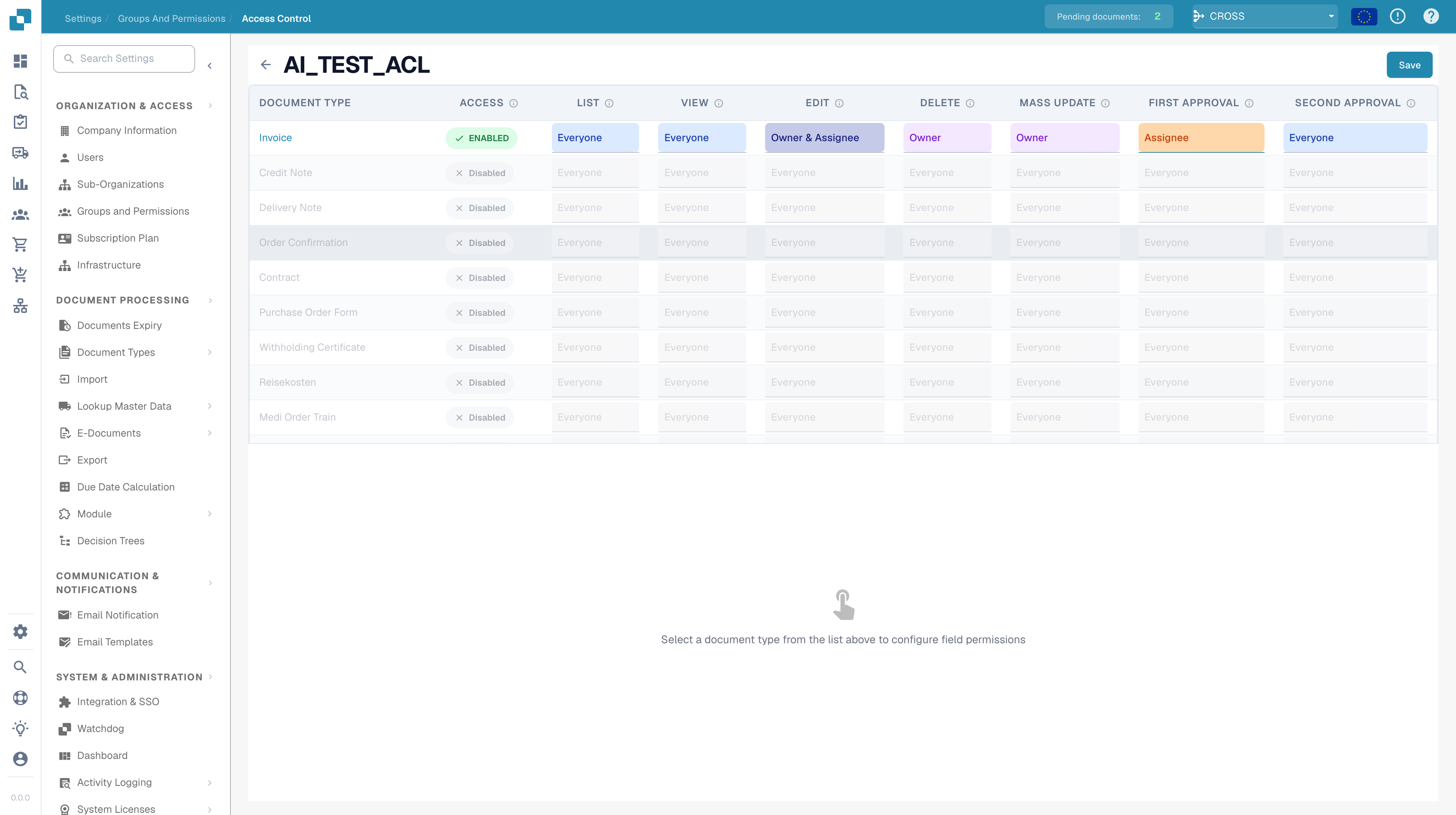Click the Pending documents counter
Image resolution: width=1456 pixels, height=815 pixels.
pos(1108,16)
